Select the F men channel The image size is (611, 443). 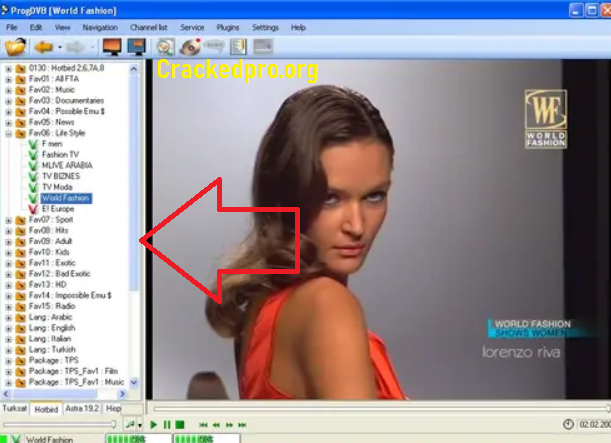(52, 144)
